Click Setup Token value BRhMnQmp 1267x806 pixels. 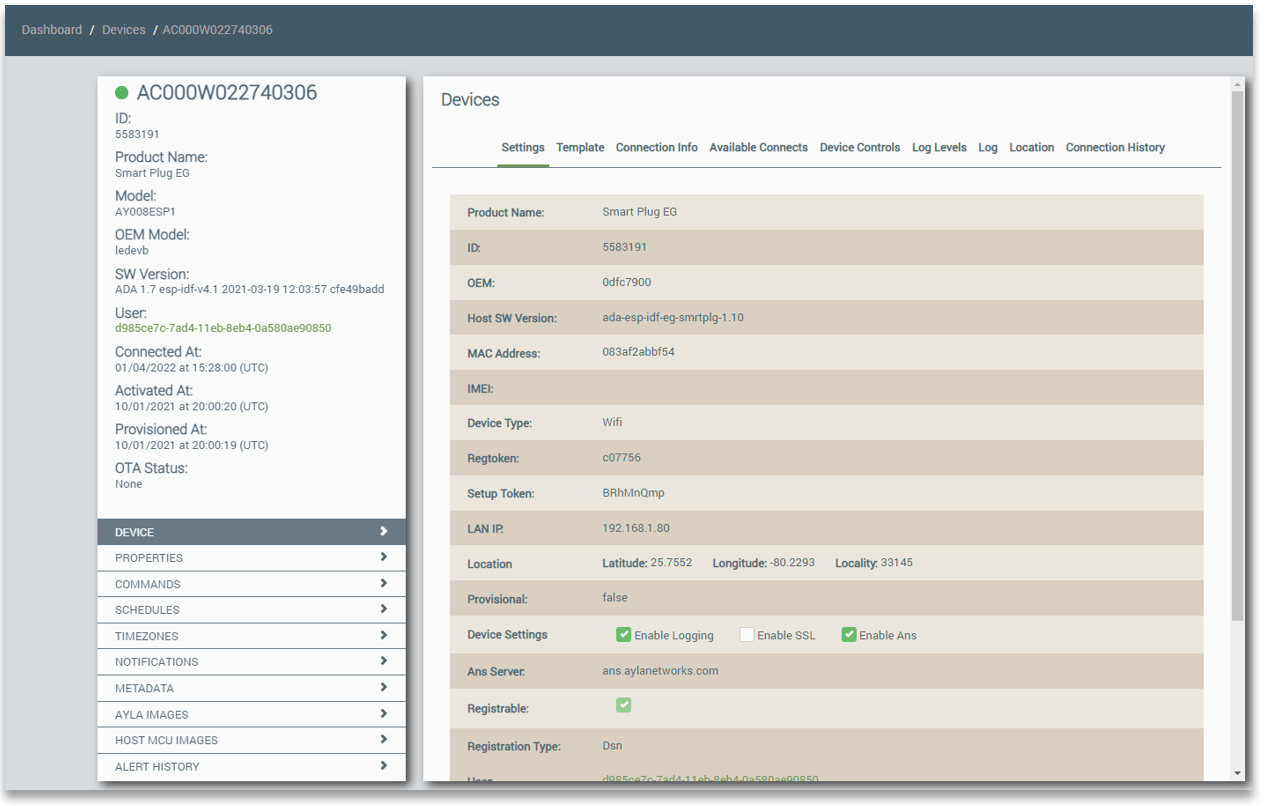click(633, 493)
